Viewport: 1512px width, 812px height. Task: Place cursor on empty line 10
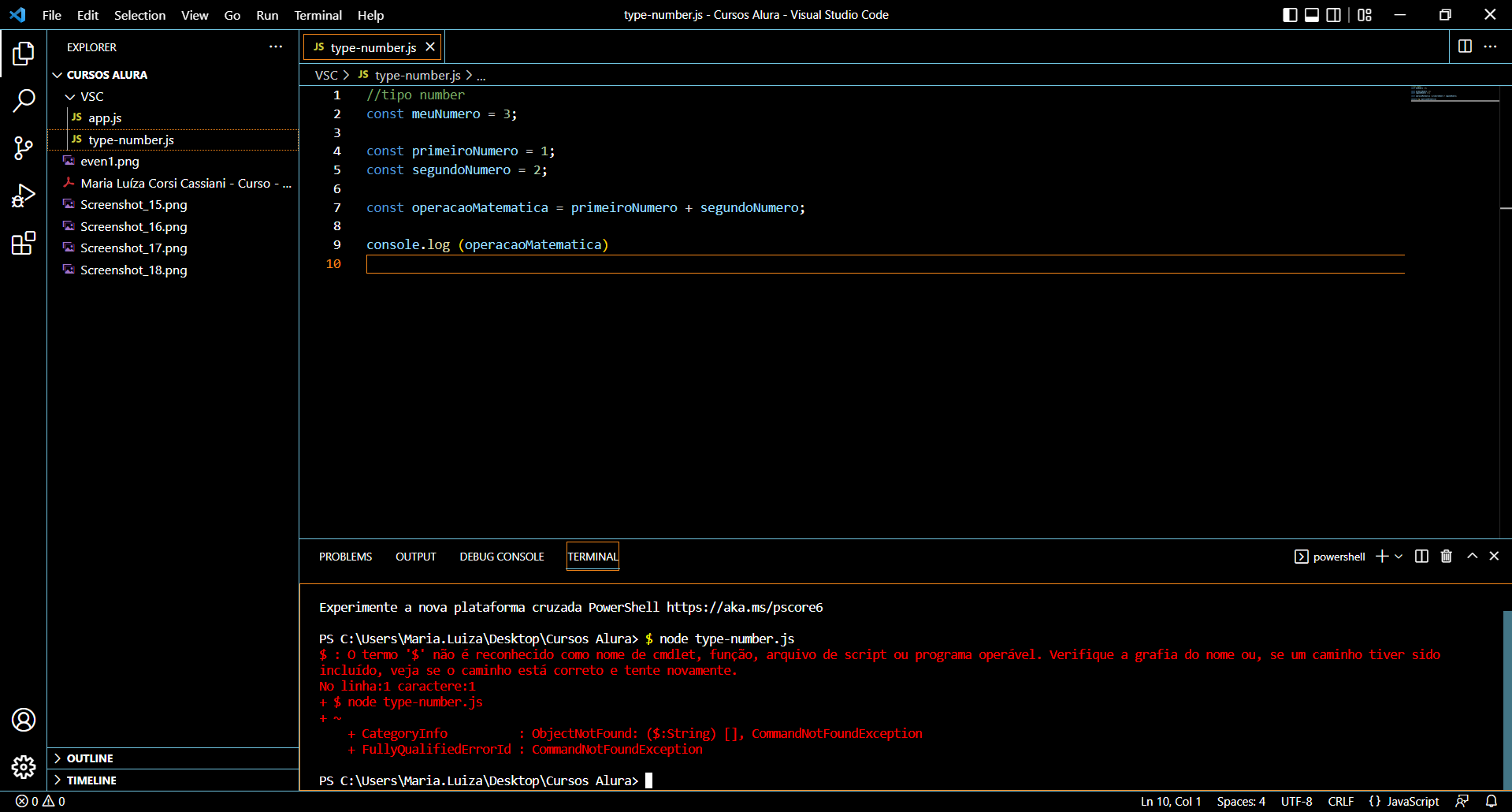885,264
